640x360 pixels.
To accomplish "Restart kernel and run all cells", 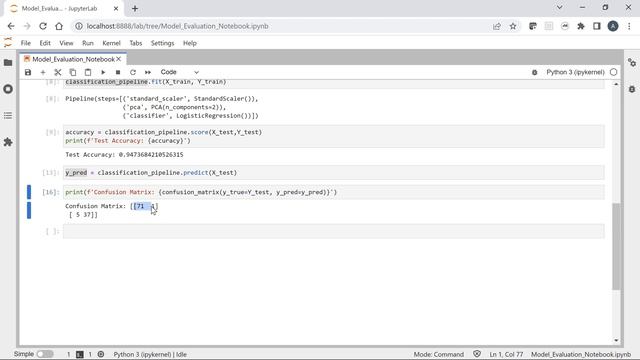I will (148, 72).
